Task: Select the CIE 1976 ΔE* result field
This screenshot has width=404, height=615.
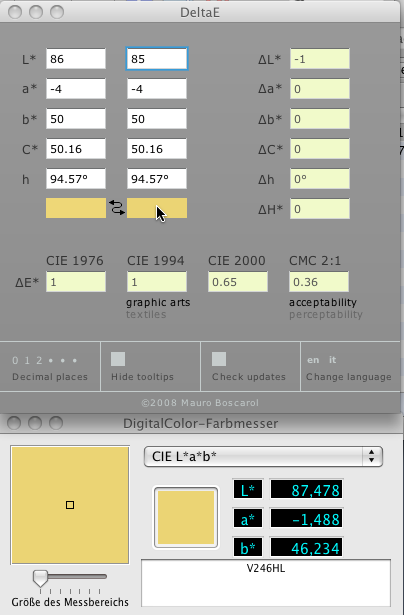Action: (76, 282)
